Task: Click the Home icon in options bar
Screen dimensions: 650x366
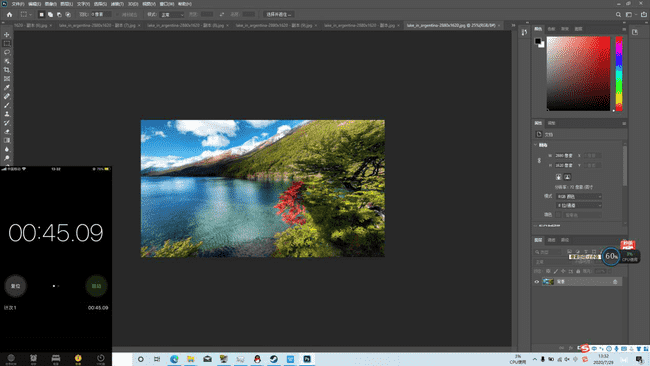Action: point(10,15)
